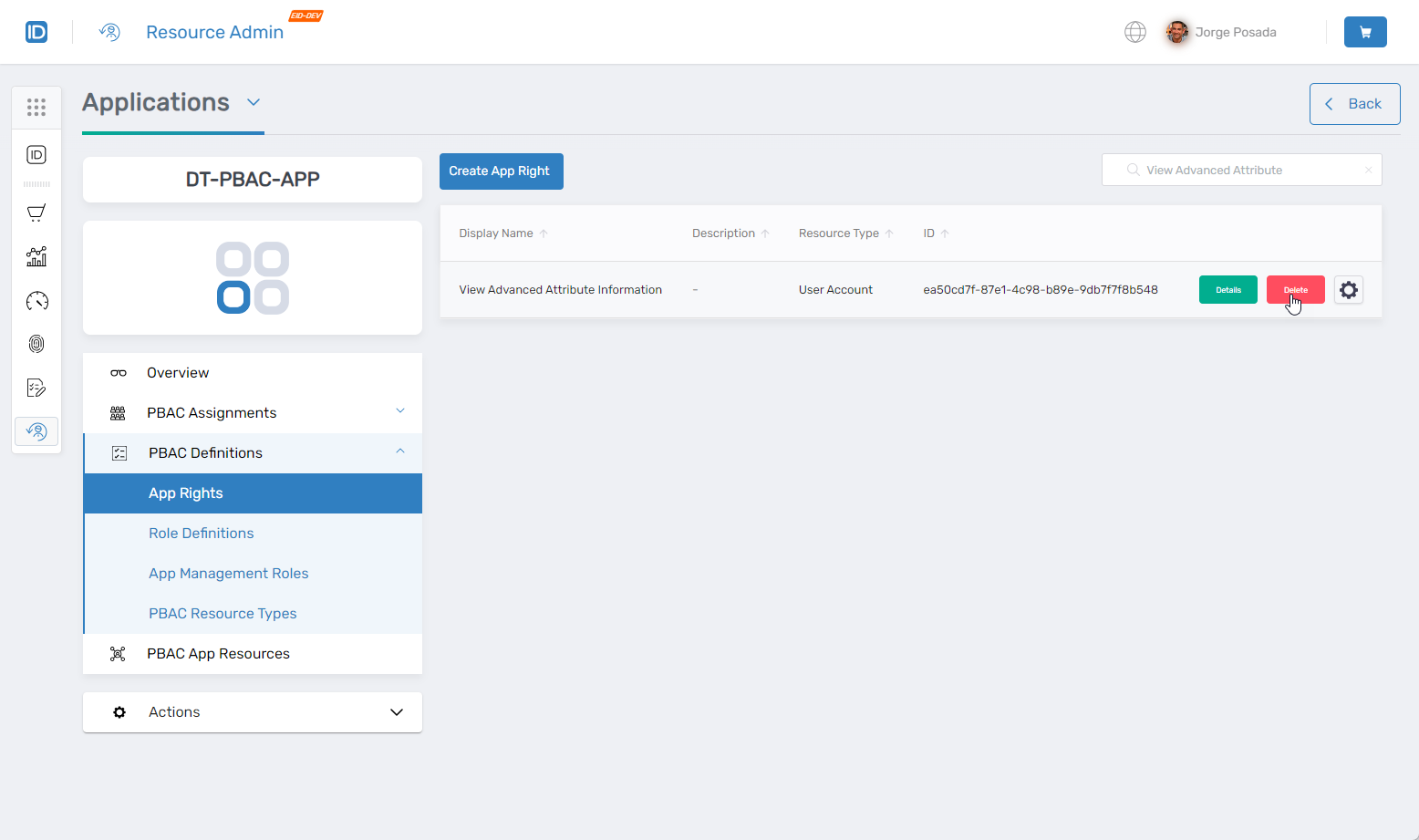Expand the Applications title dropdown

pyautogui.click(x=254, y=102)
